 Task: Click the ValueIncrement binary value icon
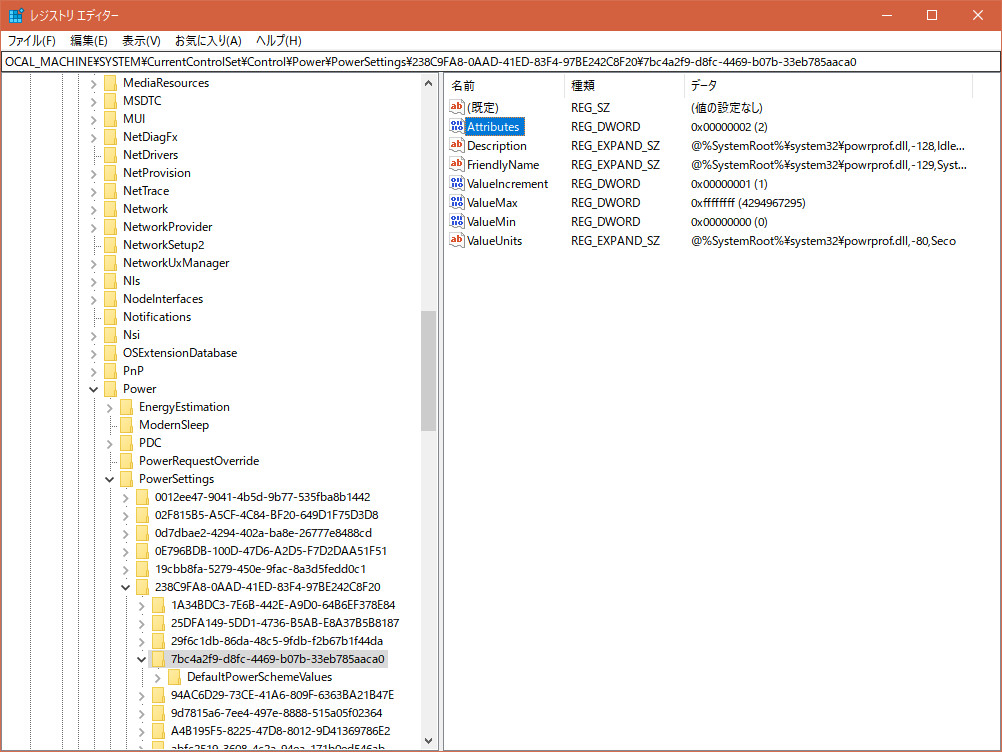pos(457,184)
